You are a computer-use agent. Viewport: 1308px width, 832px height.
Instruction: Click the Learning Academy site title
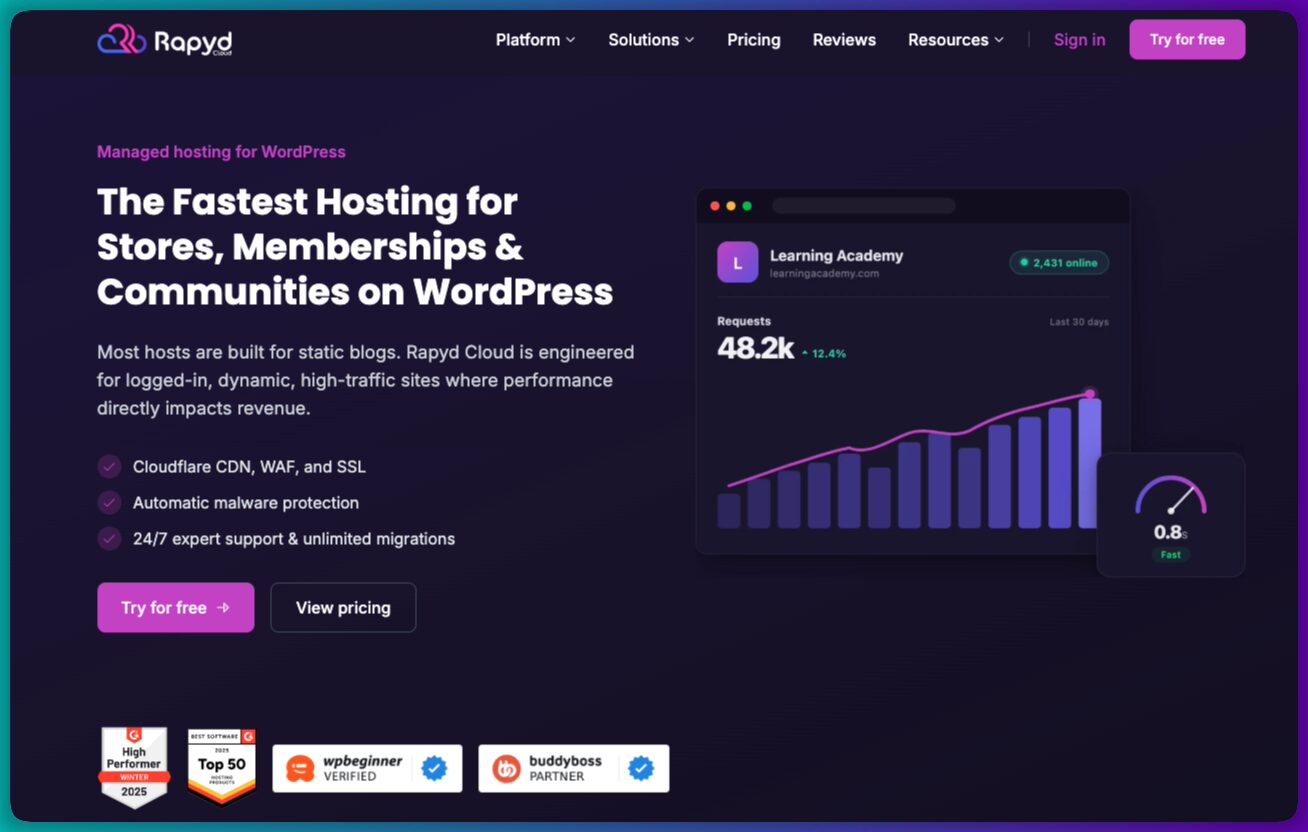pyautogui.click(x=836, y=256)
